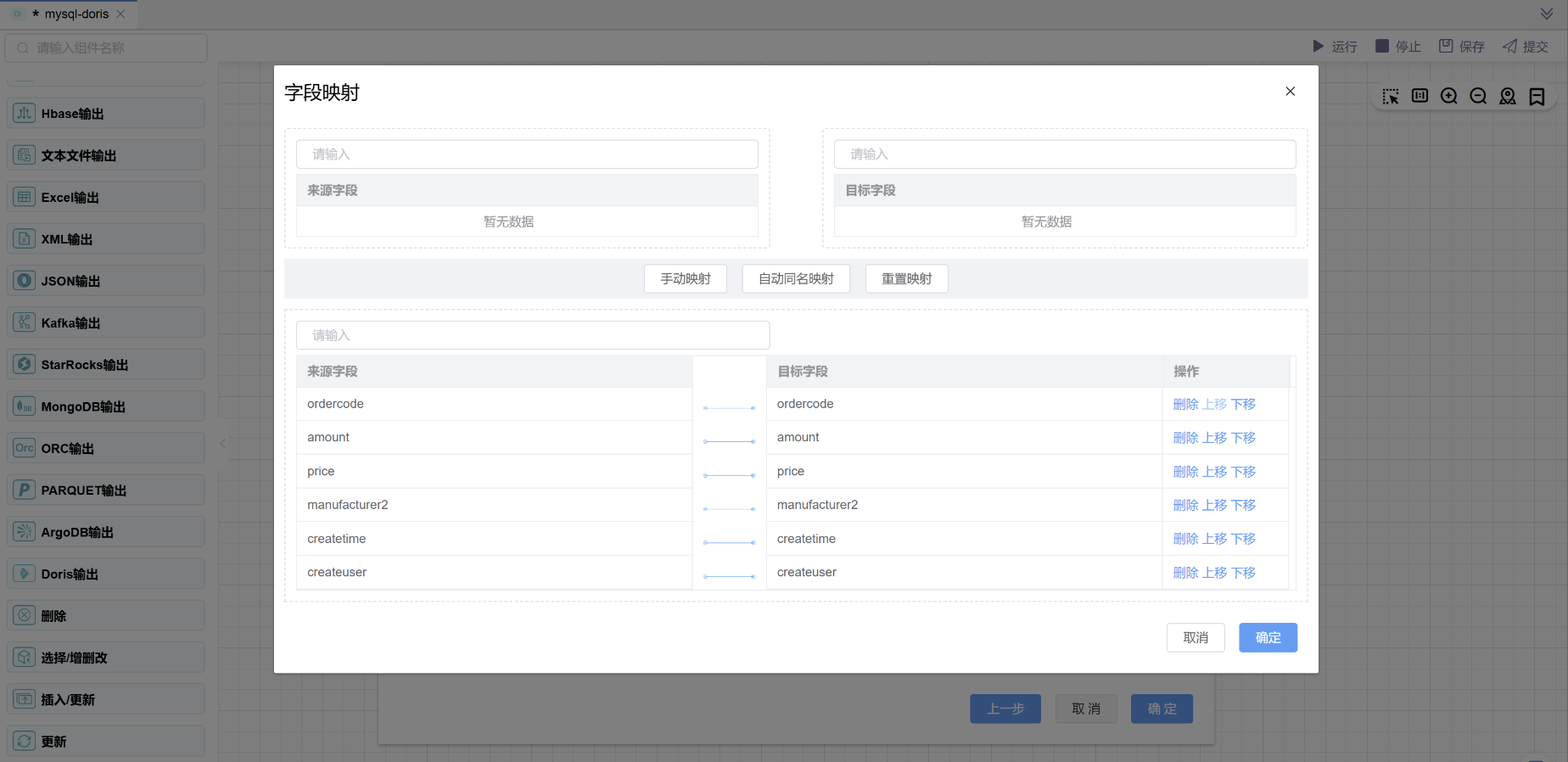Screen dimensions: 1568x762
Task: Click the 来源字段 search input at top left
Action: [x=527, y=154]
